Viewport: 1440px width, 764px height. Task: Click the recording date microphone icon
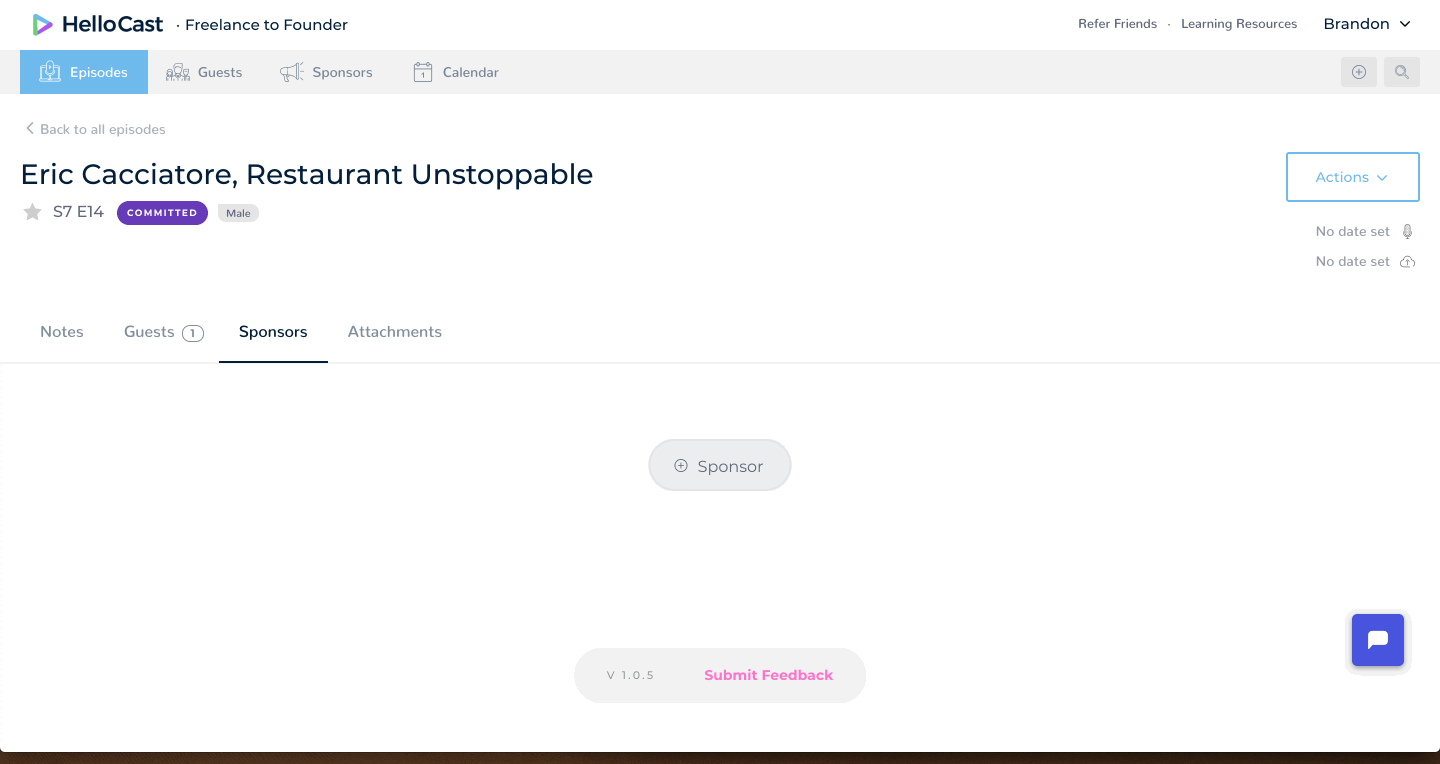1407,231
